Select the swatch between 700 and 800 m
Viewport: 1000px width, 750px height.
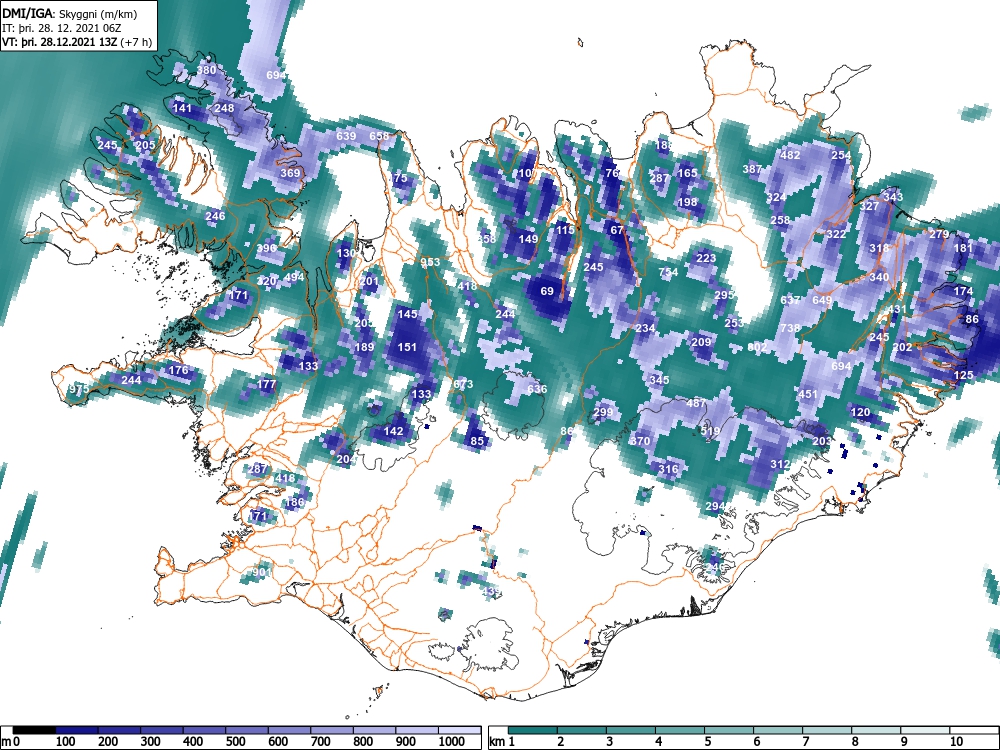pos(332,730)
